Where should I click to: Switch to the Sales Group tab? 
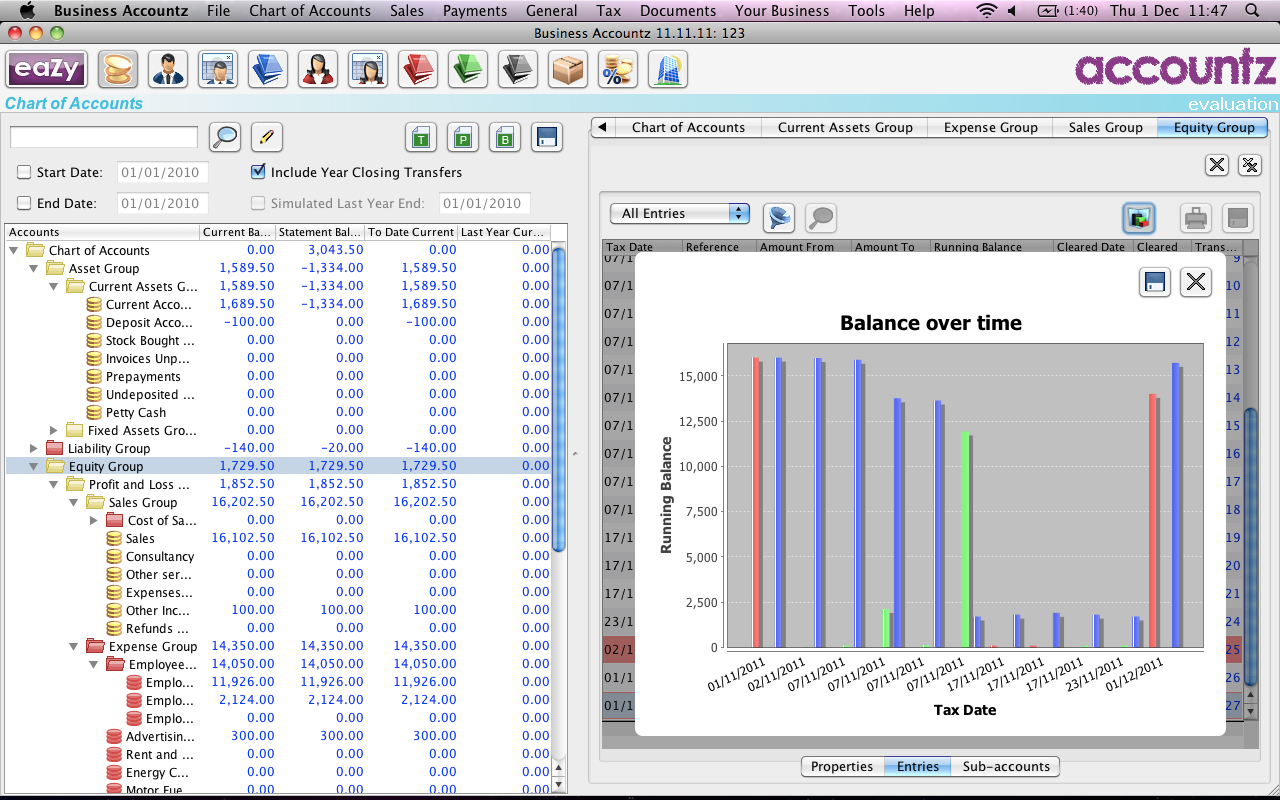[1105, 127]
